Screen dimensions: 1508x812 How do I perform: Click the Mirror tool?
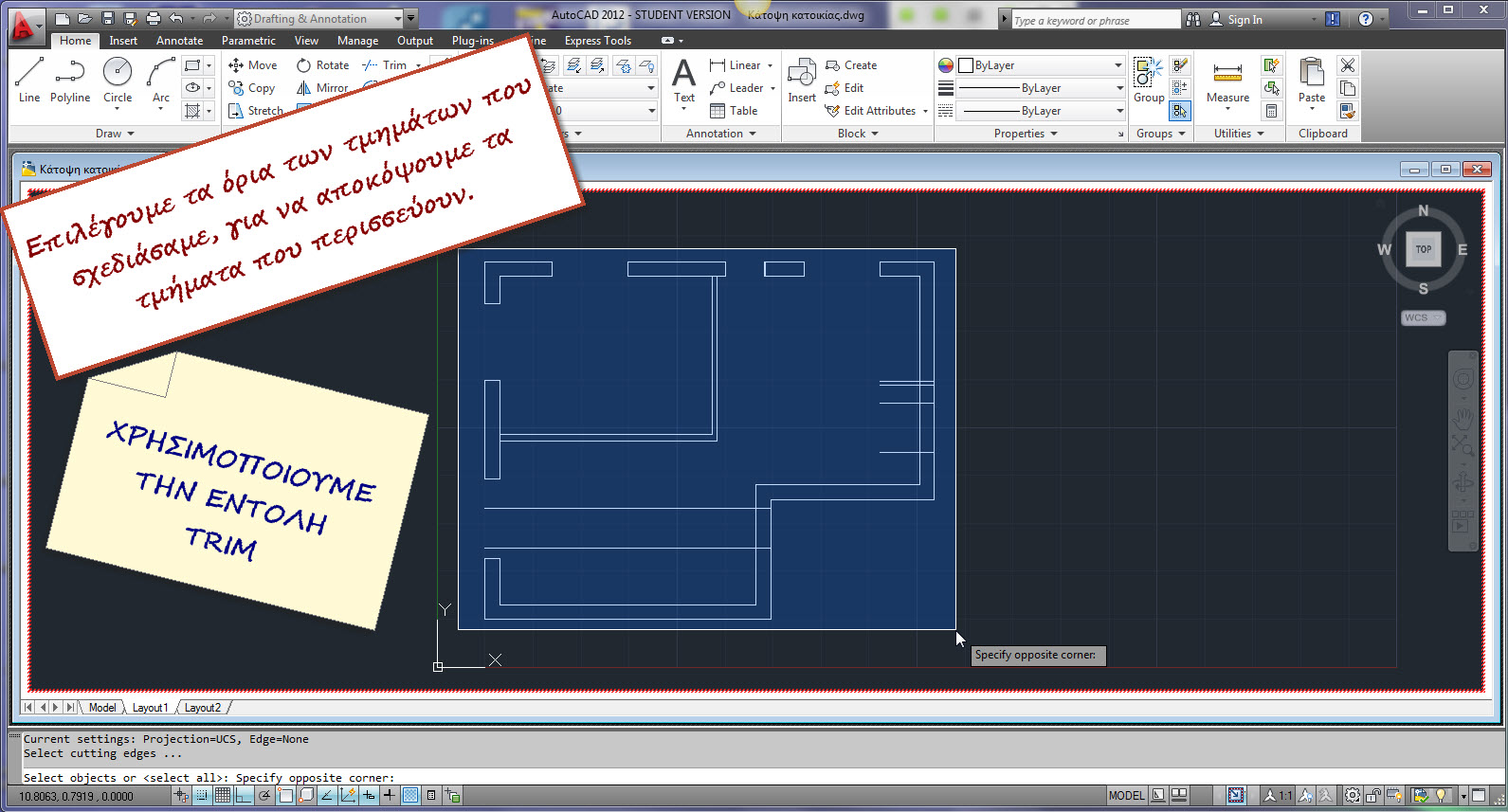(x=322, y=88)
